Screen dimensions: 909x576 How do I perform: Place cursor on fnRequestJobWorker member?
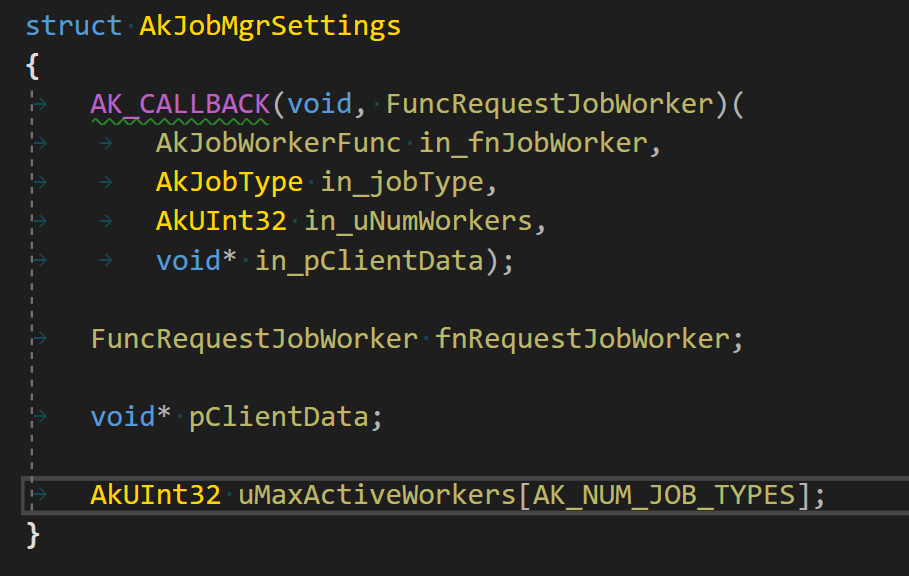tap(582, 338)
